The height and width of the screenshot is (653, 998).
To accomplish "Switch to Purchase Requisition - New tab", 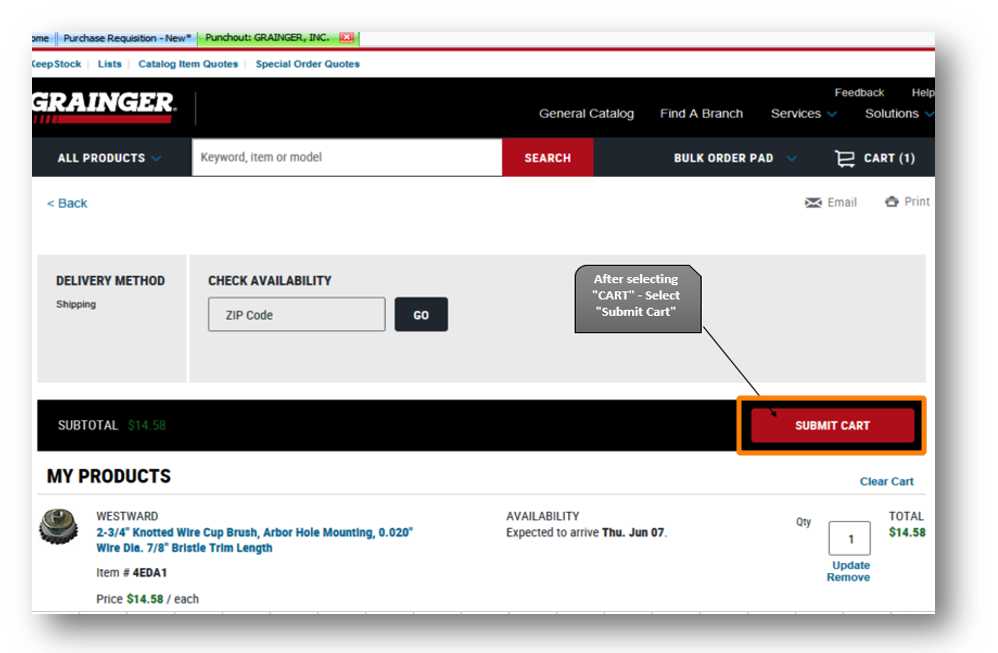I will point(127,38).
